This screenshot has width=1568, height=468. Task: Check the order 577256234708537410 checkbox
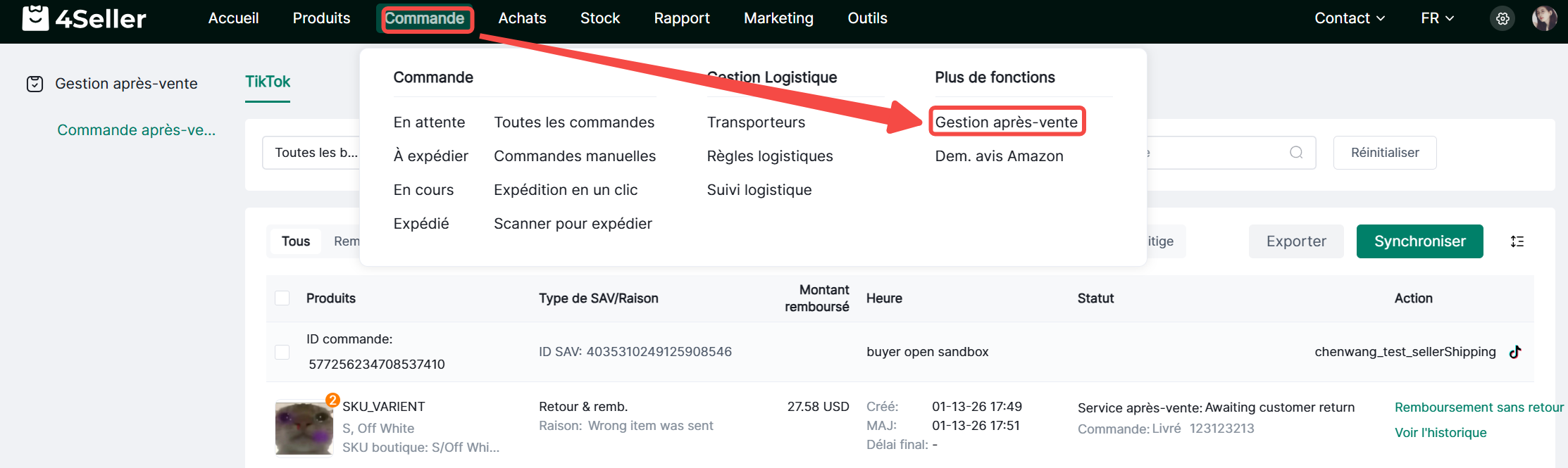[282, 352]
